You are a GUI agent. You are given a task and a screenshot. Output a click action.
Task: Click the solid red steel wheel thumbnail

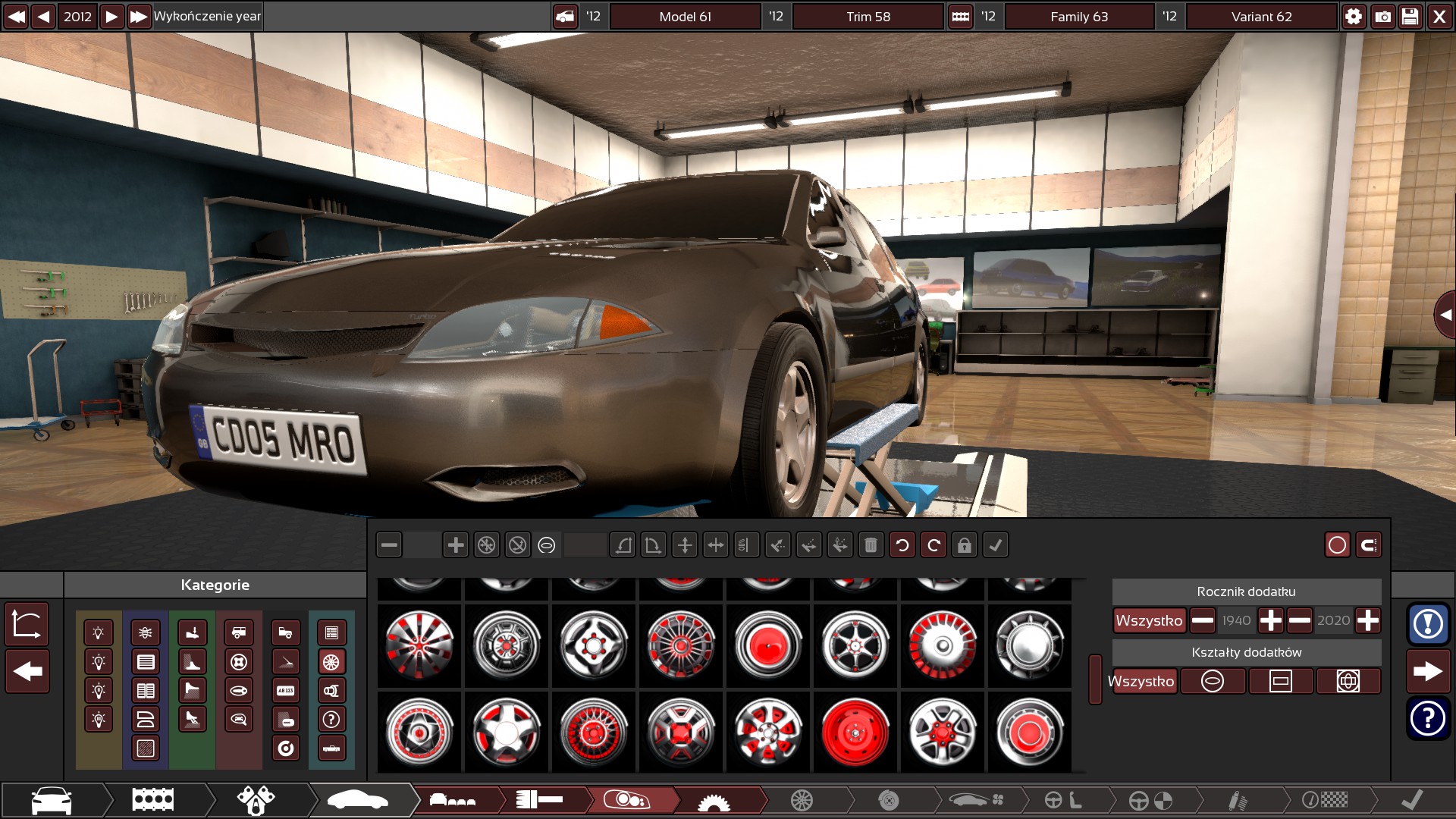tap(855, 733)
